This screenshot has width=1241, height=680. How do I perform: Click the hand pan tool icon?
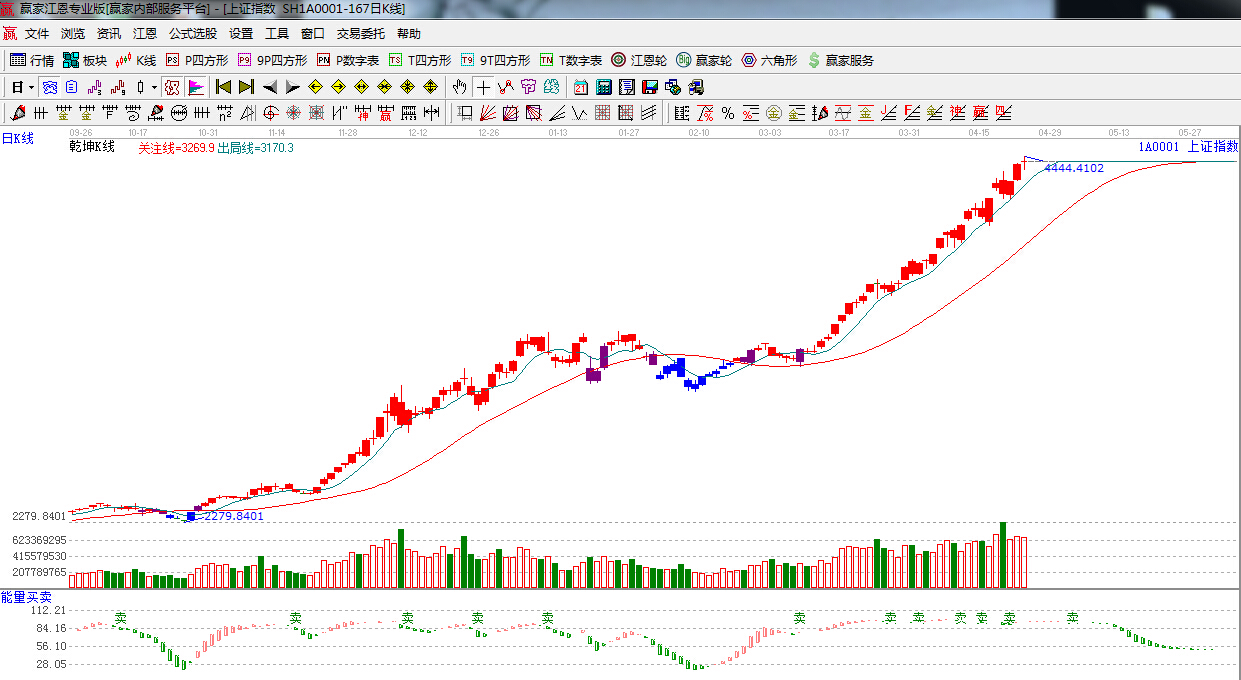coord(459,87)
